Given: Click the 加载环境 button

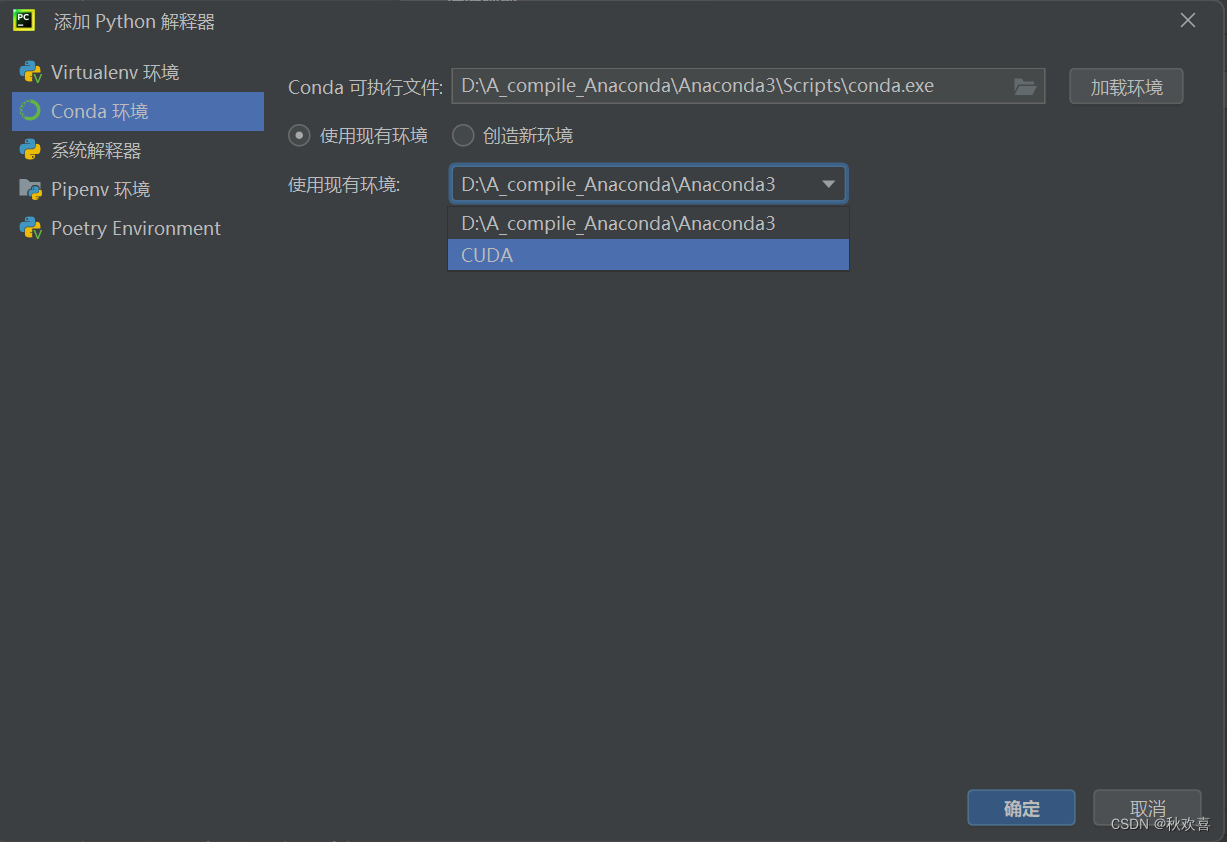Looking at the screenshot, I should pos(1126,86).
